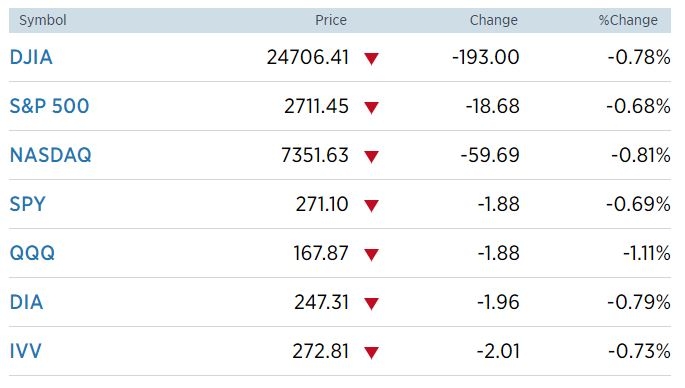685x388 pixels.
Task: Select the QQQ ticker link
Action: 32,253
